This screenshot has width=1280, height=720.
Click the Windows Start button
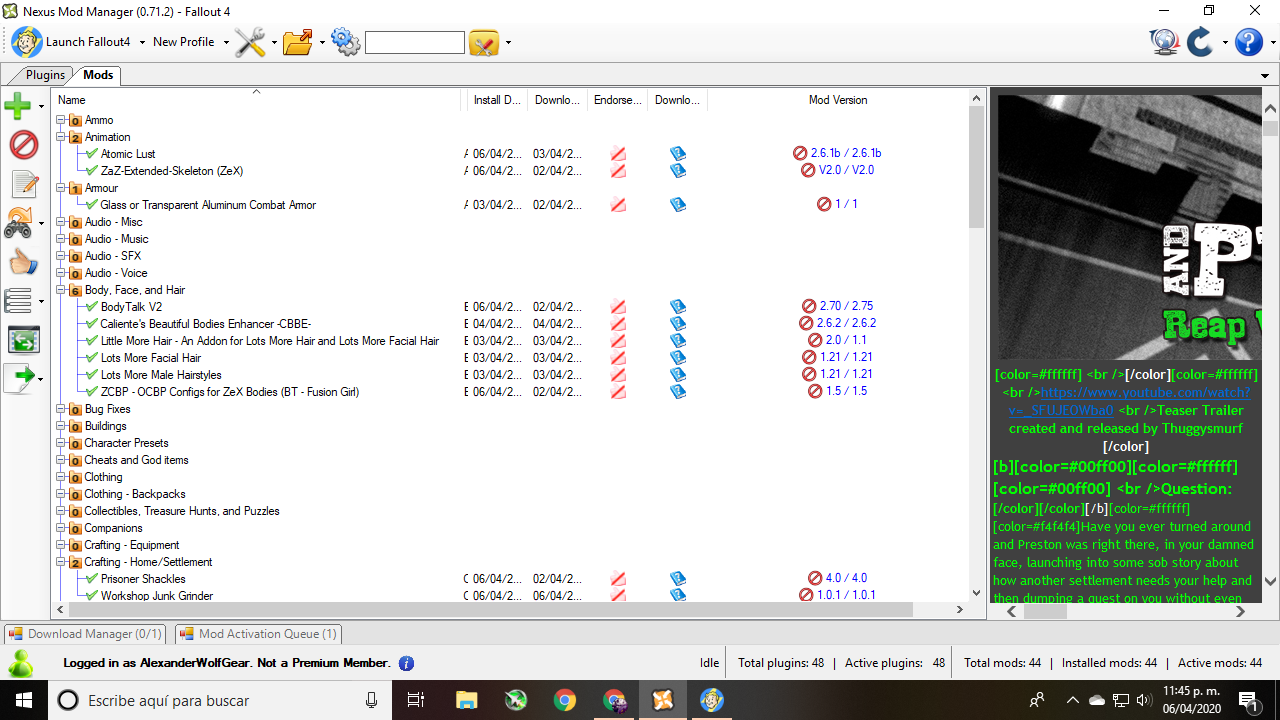point(23,700)
